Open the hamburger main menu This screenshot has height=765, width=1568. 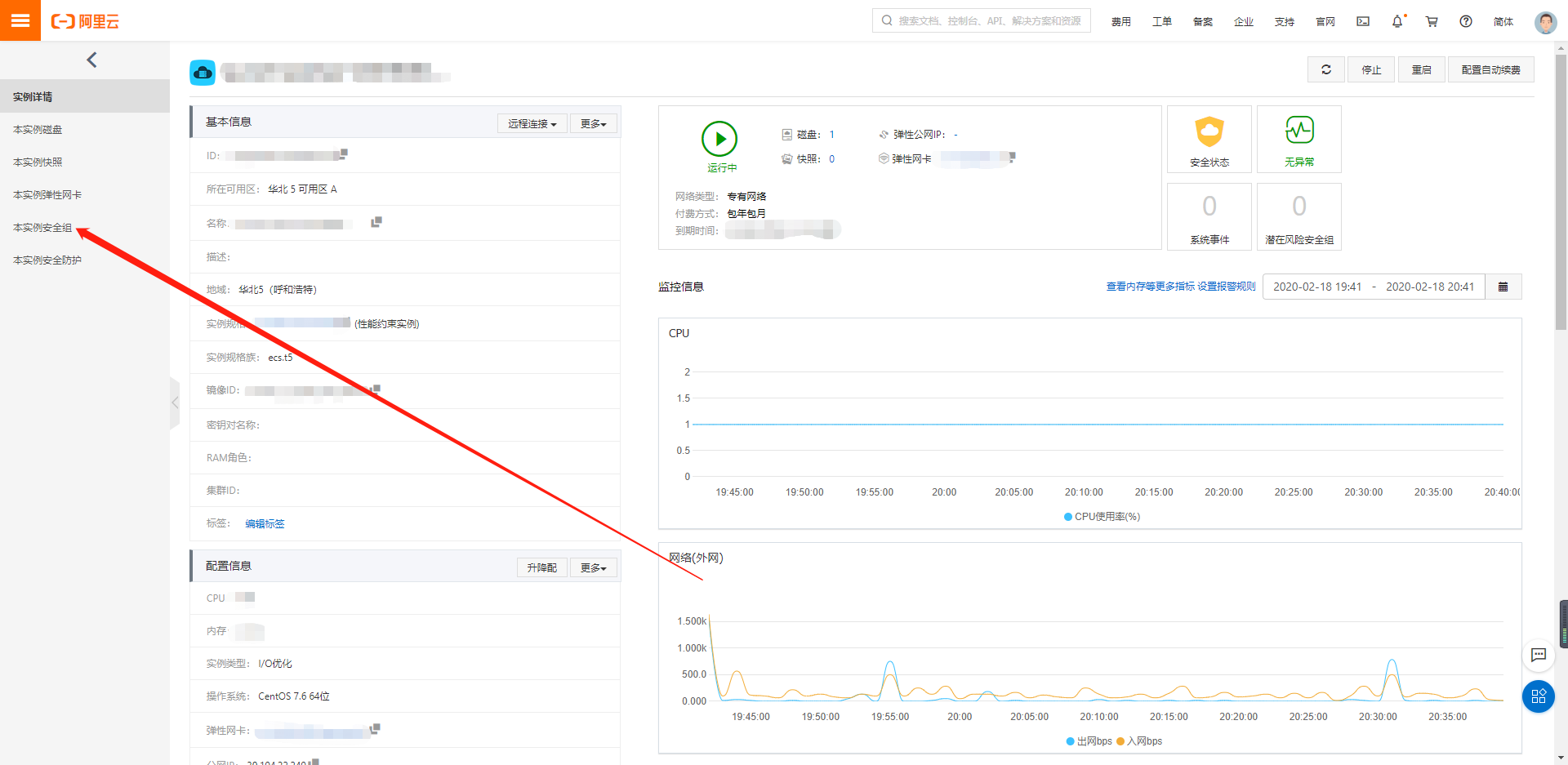[20, 20]
